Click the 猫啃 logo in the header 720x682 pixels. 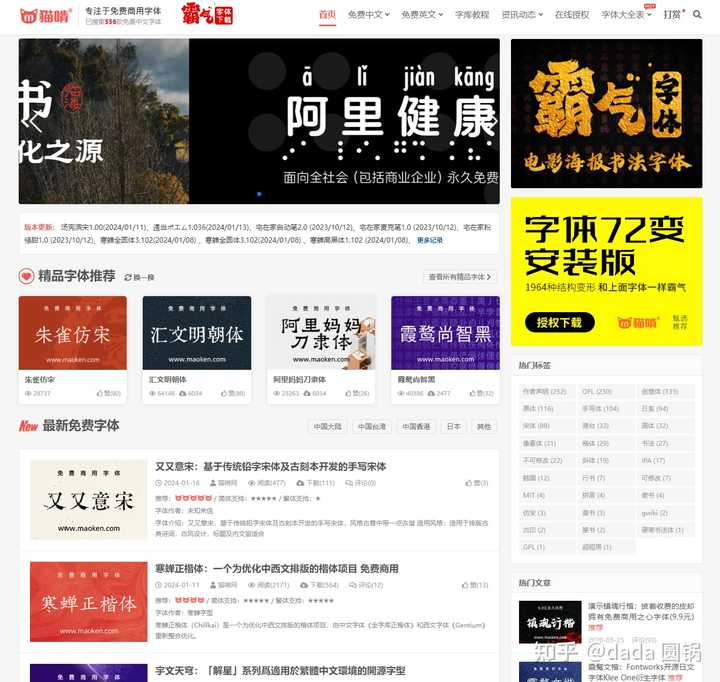pyautogui.click(x=46, y=16)
